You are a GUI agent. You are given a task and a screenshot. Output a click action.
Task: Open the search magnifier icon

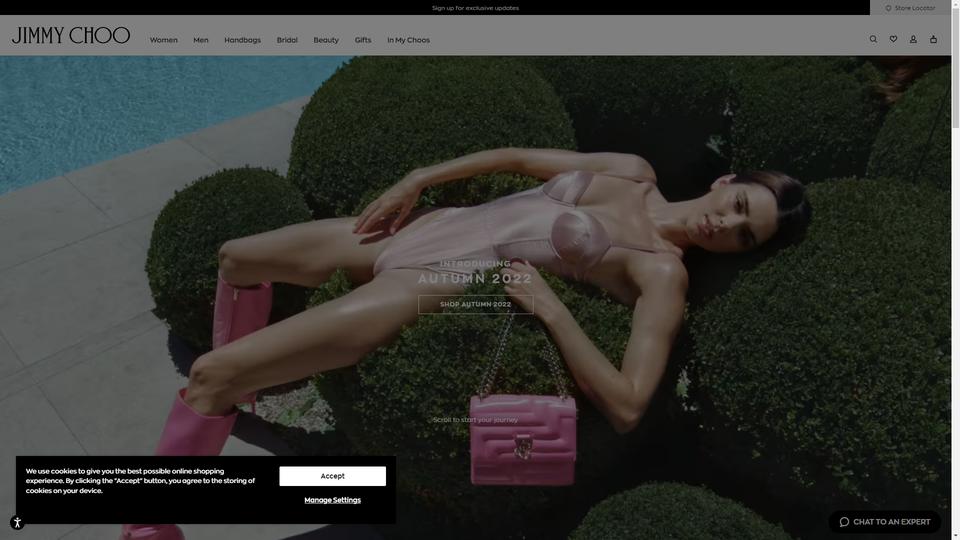point(873,39)
